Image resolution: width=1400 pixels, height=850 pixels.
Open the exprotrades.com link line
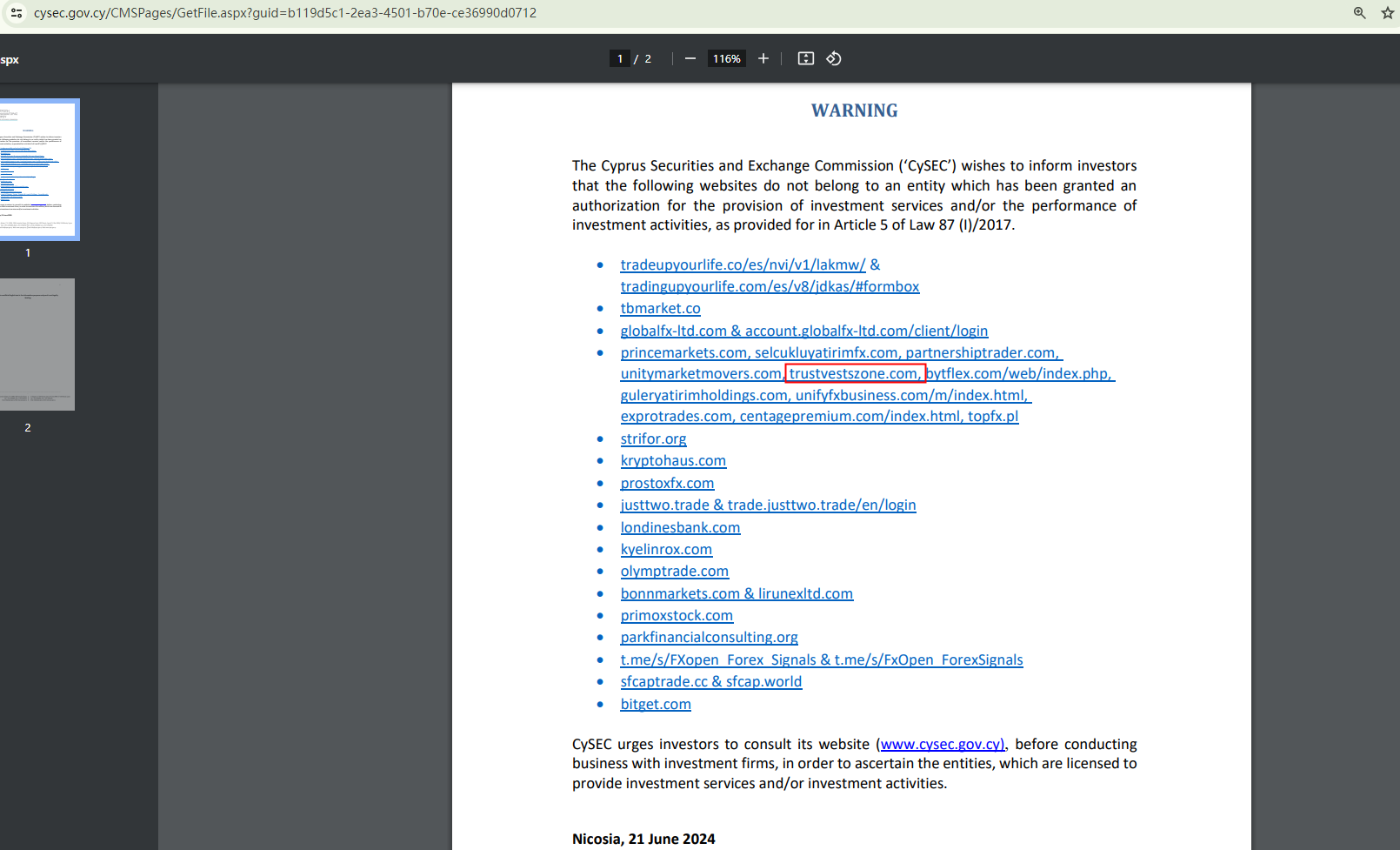[x=819, y=416]
